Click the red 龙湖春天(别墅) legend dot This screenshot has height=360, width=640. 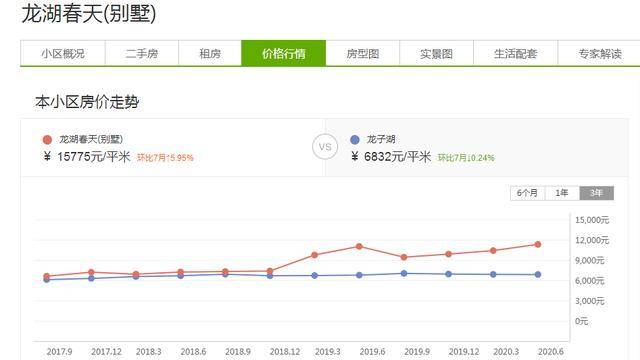click(x=47, y=140)
